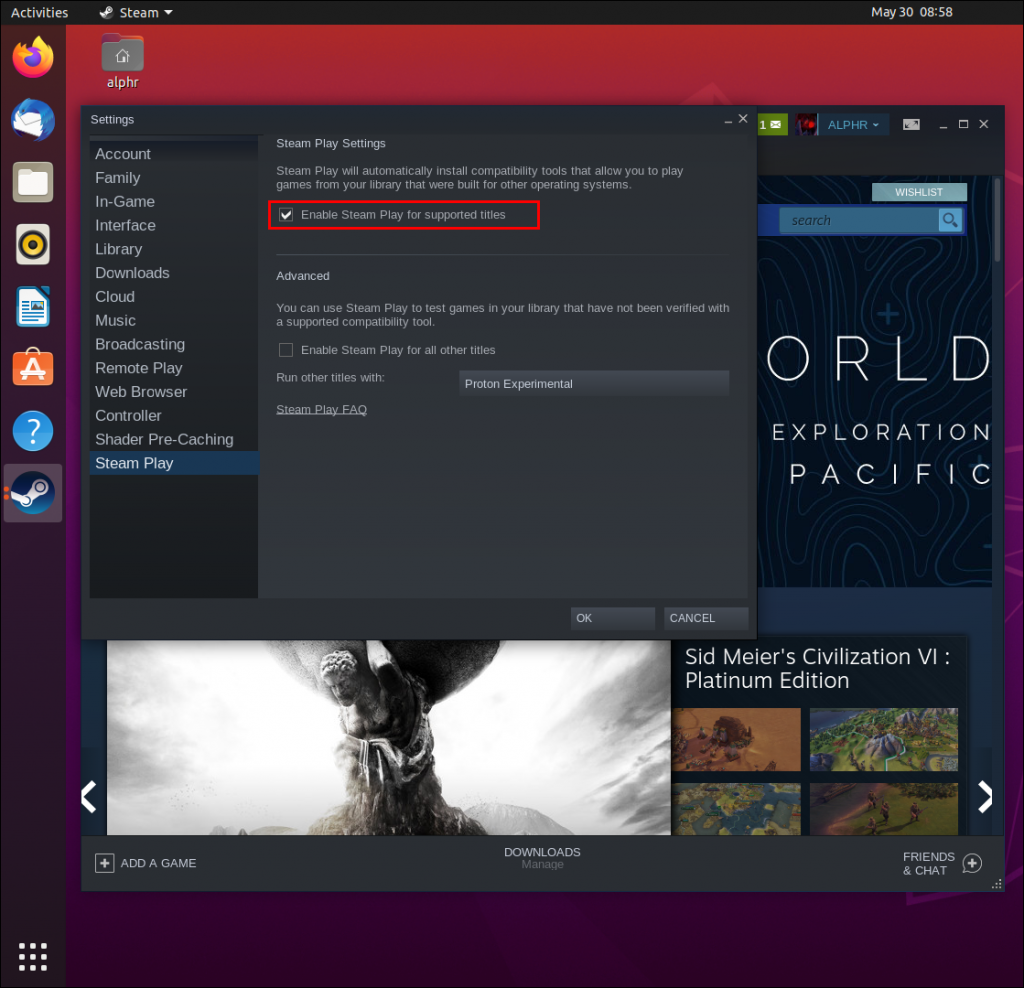Open the Steam Play FAQ link

(321, 409)
